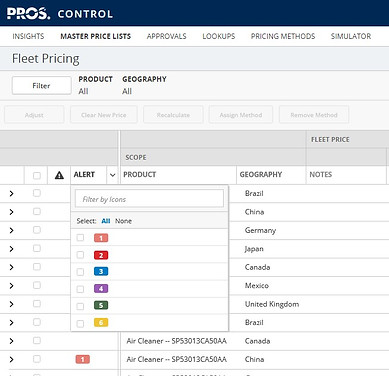
Task: Click the Fleet Pricing page title
Action: pyautogui.click(x=46, y=59)
